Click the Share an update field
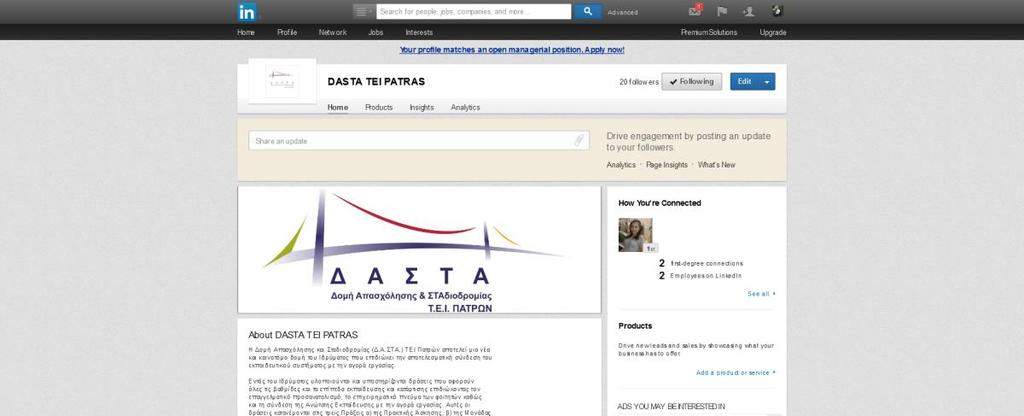The width and height of the screenshot is (1024, 416). 419,140
